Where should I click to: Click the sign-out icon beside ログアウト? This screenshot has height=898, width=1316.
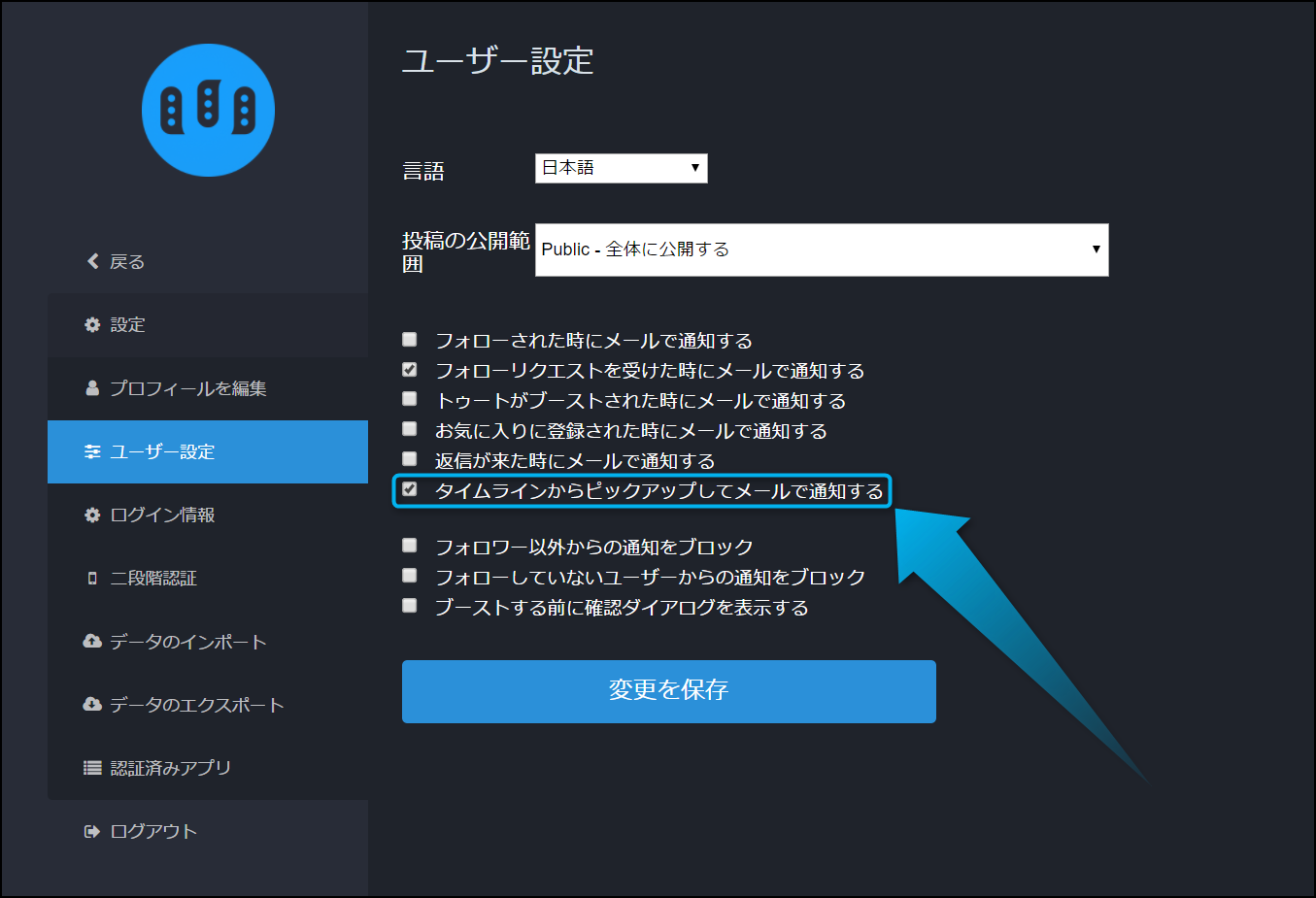(92, 832)
